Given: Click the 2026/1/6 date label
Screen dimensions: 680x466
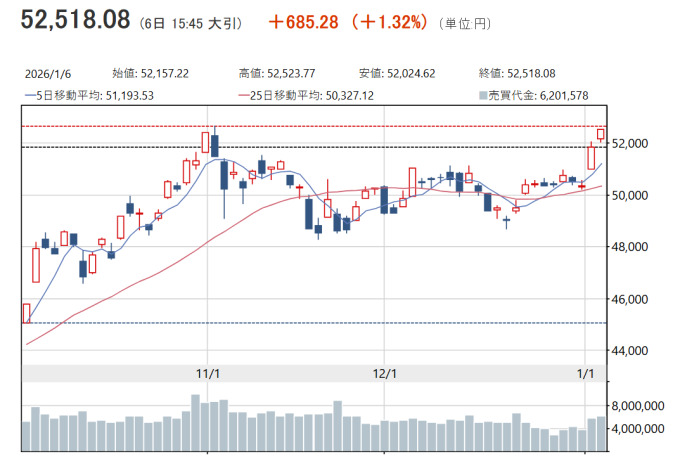Looking at the screenshot, I should (45, 73).
